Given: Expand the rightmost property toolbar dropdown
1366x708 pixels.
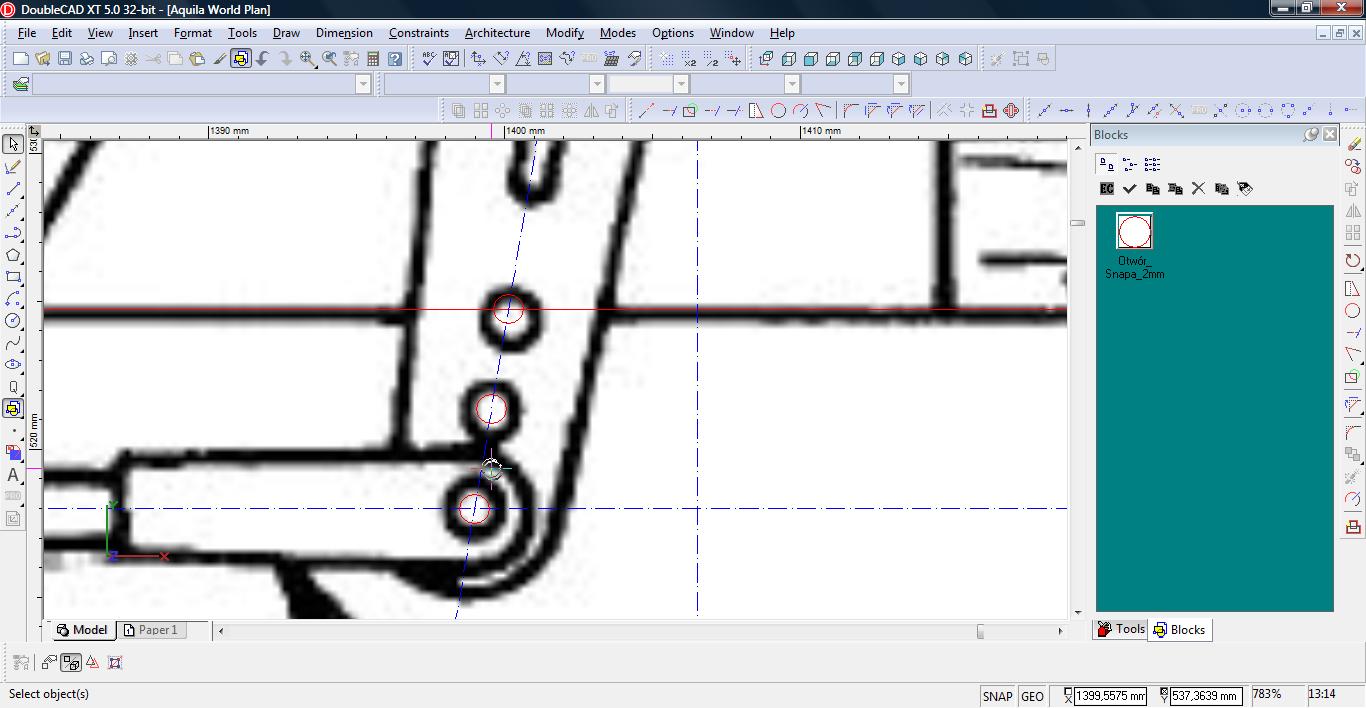Looking at the screenshot, I should click(900, 84).
